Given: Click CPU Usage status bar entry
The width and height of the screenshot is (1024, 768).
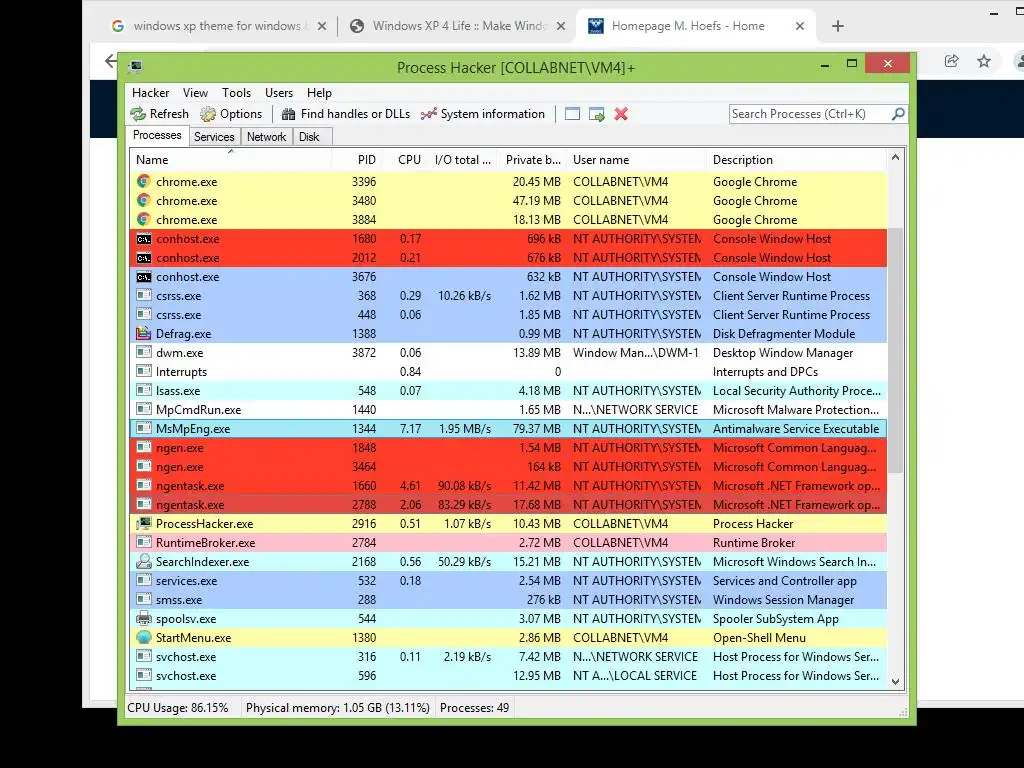Looking at the screenshot, I should (x=178, y=708).
